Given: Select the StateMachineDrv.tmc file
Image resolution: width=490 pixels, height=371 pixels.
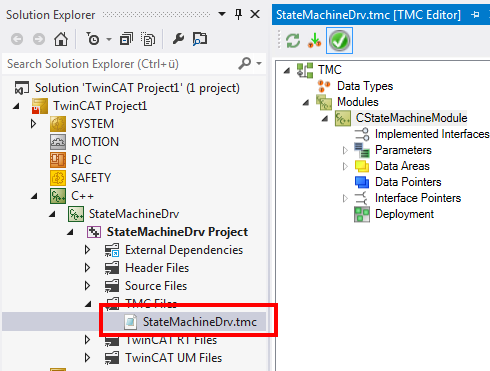Looking at the screenshot, I should click(200, 322).
